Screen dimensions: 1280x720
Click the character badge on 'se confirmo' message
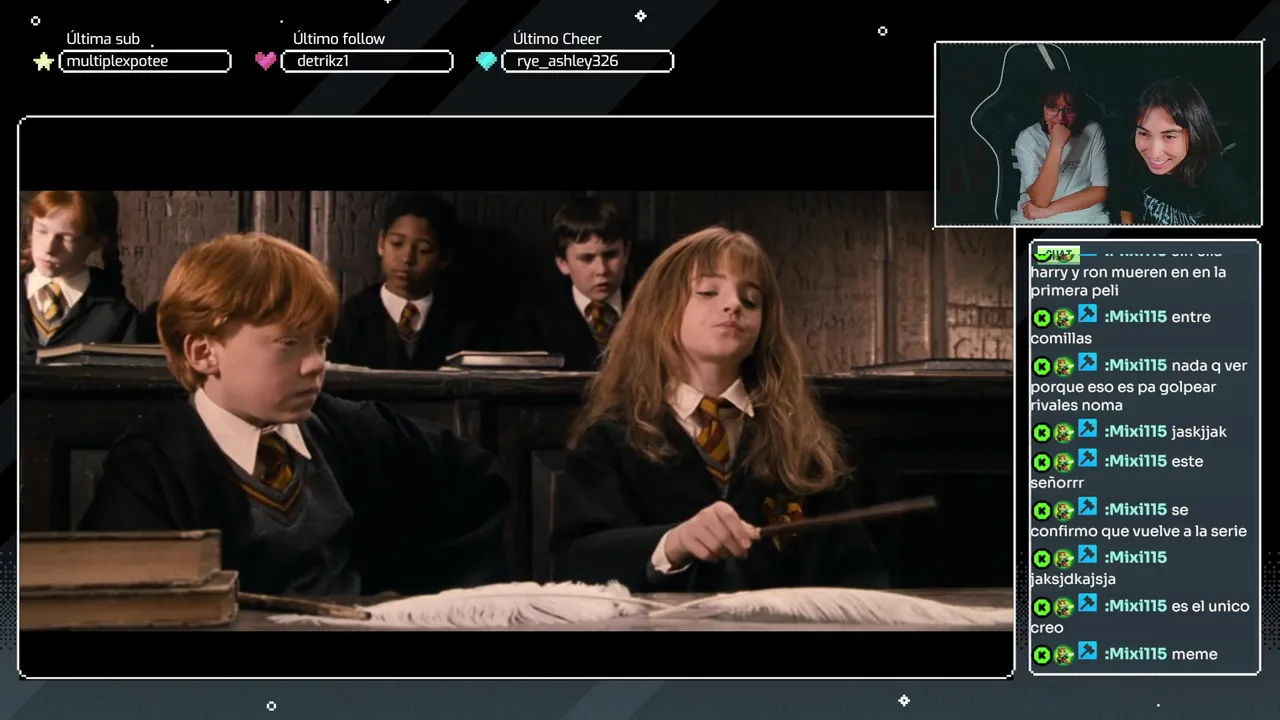coord(1064,511)
